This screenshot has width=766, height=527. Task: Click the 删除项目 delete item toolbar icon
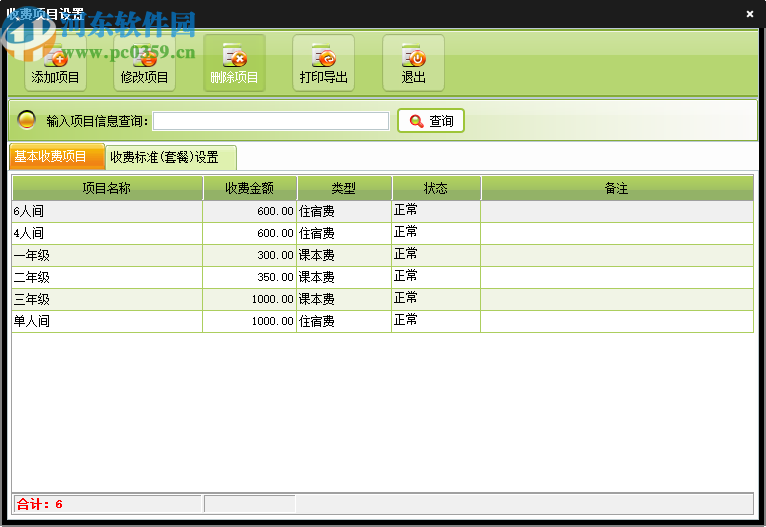tap(234, 63)
